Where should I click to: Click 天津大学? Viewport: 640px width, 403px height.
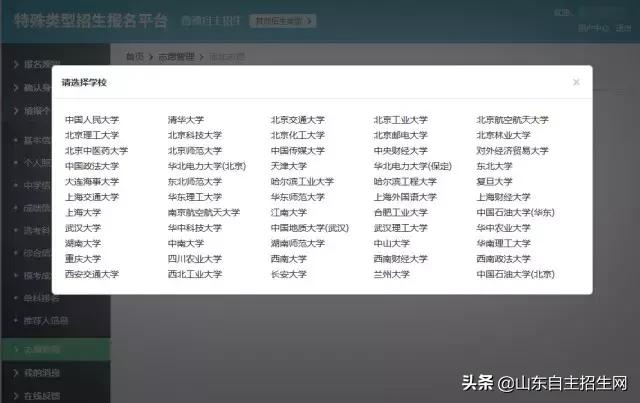click(x=289, y=166)
